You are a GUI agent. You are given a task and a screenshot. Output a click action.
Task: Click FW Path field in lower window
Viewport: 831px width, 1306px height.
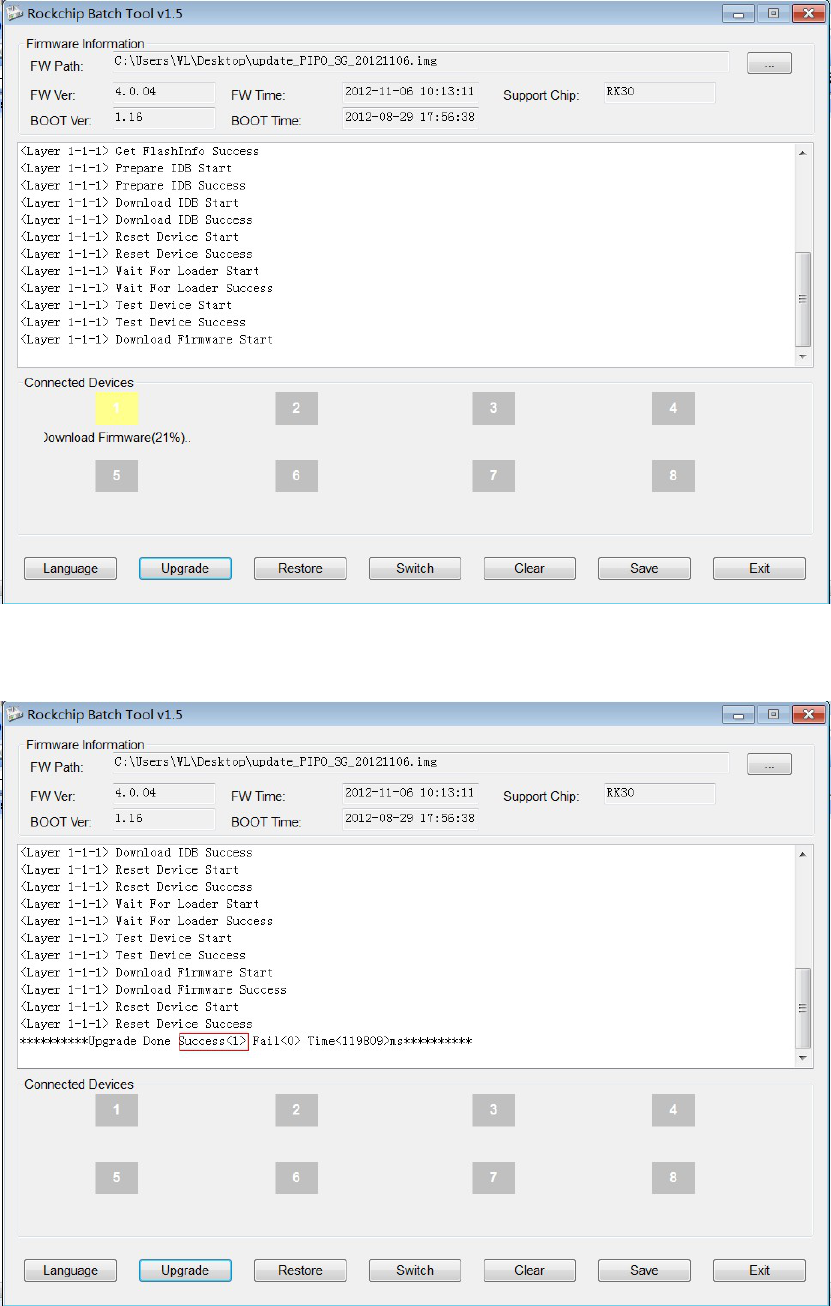420,763
